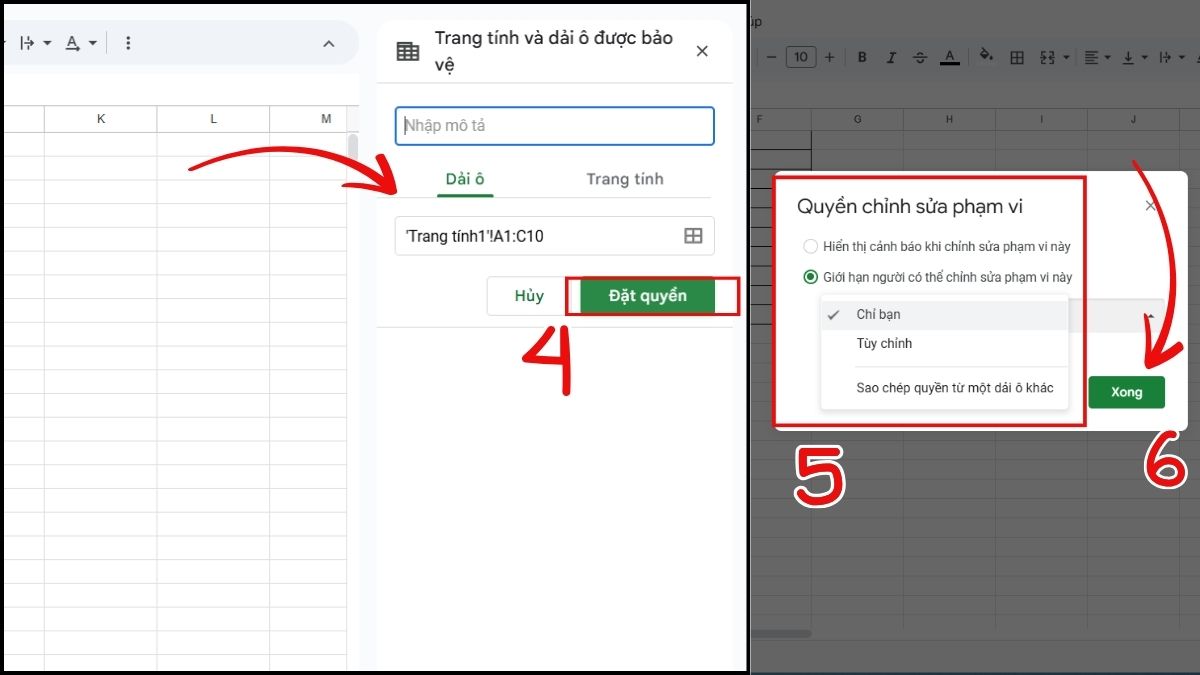Screen dimensions: 1200x675
Task: Choose the 'Chỉ bạn' permission option
Action: tap(880, 314)
